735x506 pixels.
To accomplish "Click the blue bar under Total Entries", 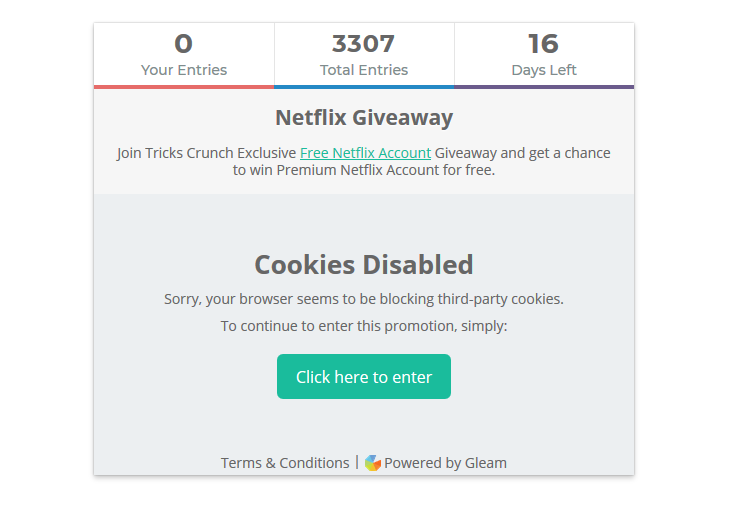I will click(x=364, y=87).
